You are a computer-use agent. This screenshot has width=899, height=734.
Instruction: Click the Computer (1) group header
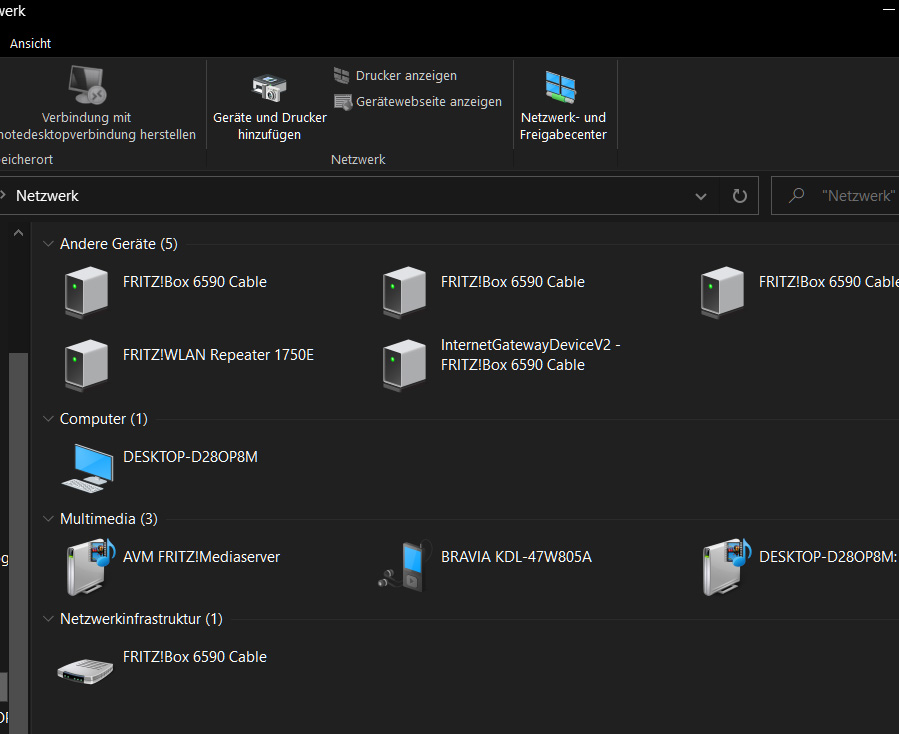coord(104,419)
